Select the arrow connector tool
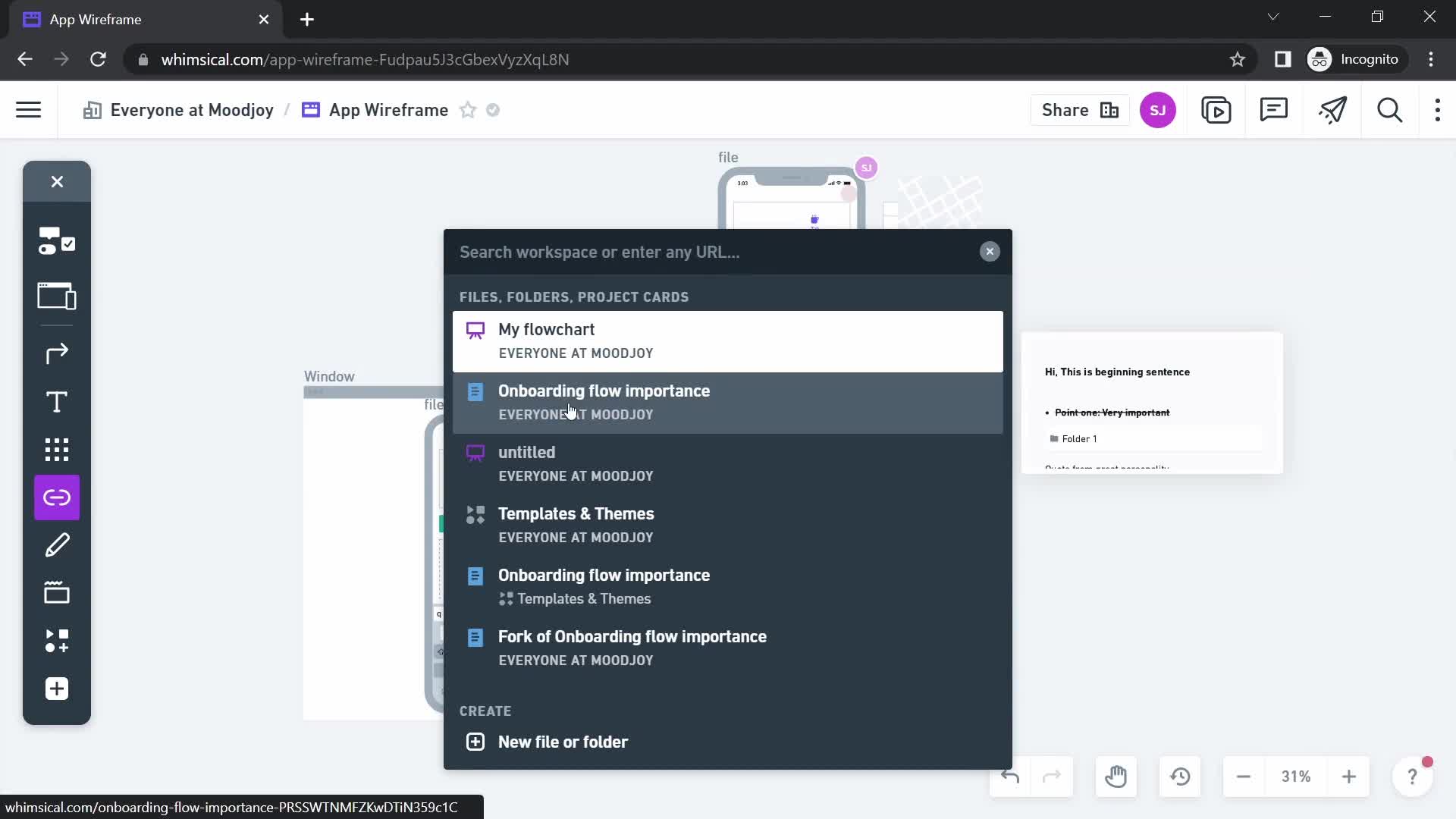1456x819 pixels. coord(57,353)
